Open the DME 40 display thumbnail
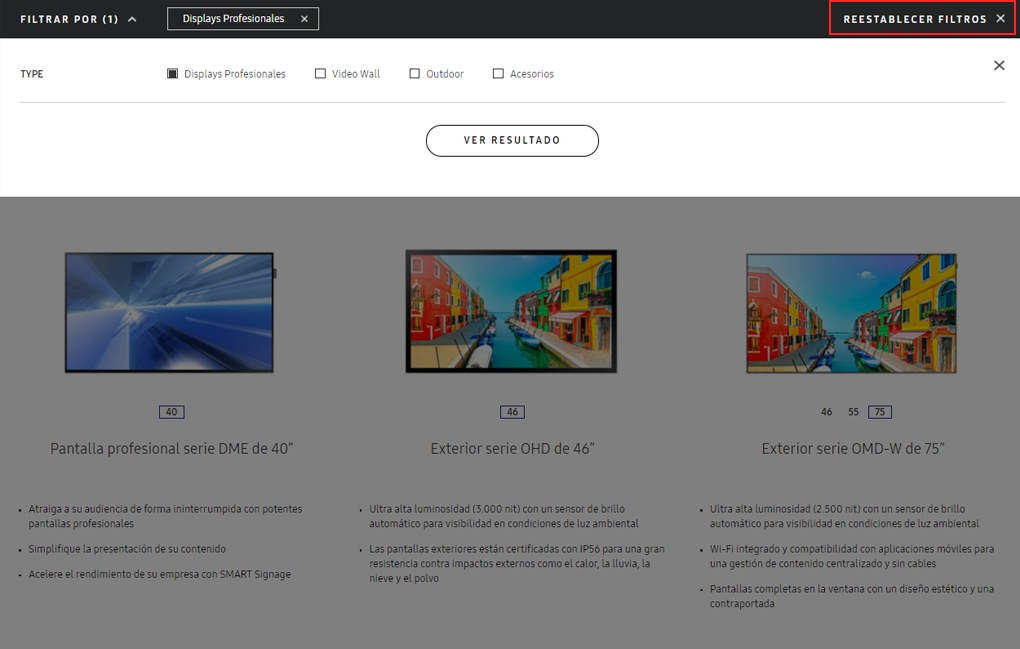The height and width of the screenshot is (649, 1020). (x=170, y=313)
